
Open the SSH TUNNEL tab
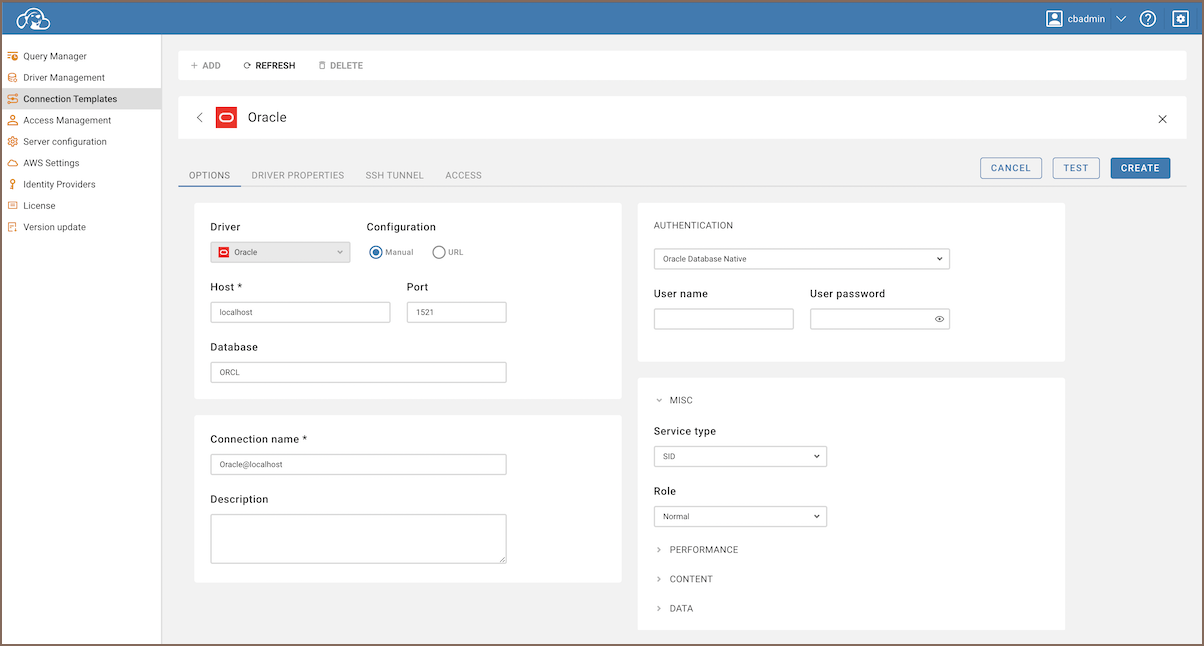pos(394,174)
